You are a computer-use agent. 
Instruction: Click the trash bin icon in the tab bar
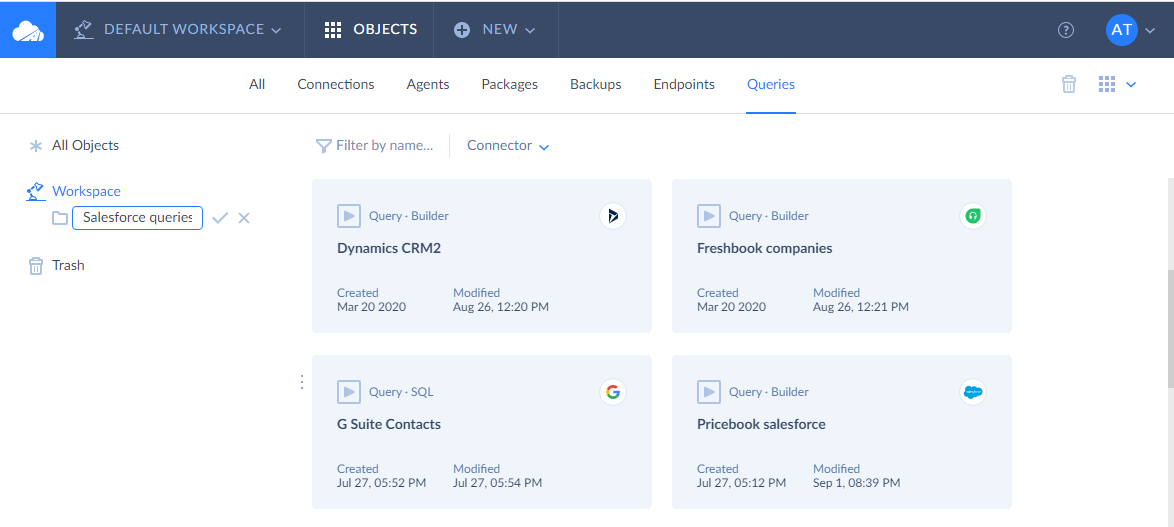point(1069,85)
